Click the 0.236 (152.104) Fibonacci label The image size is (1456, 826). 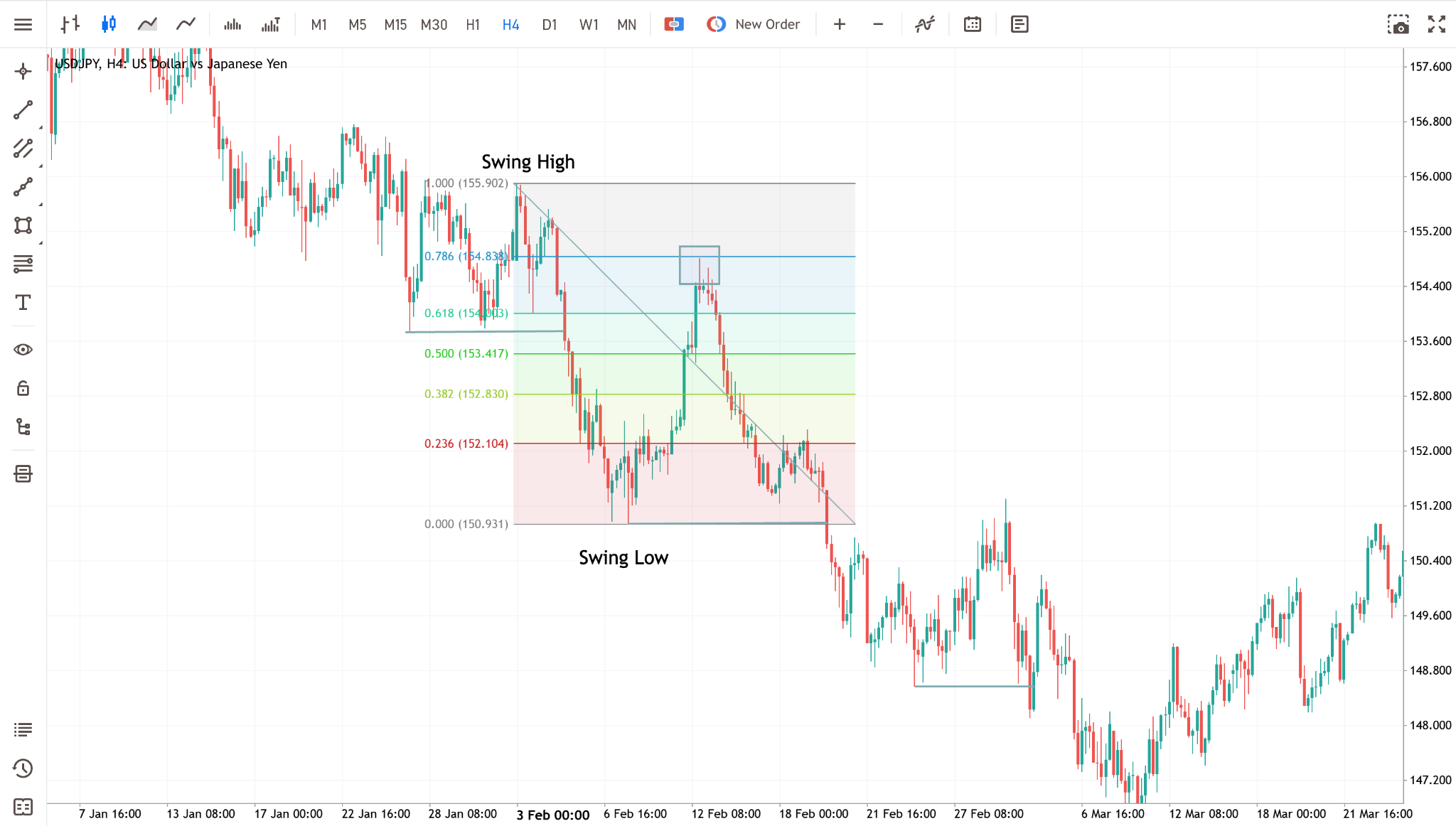(466, 444)
